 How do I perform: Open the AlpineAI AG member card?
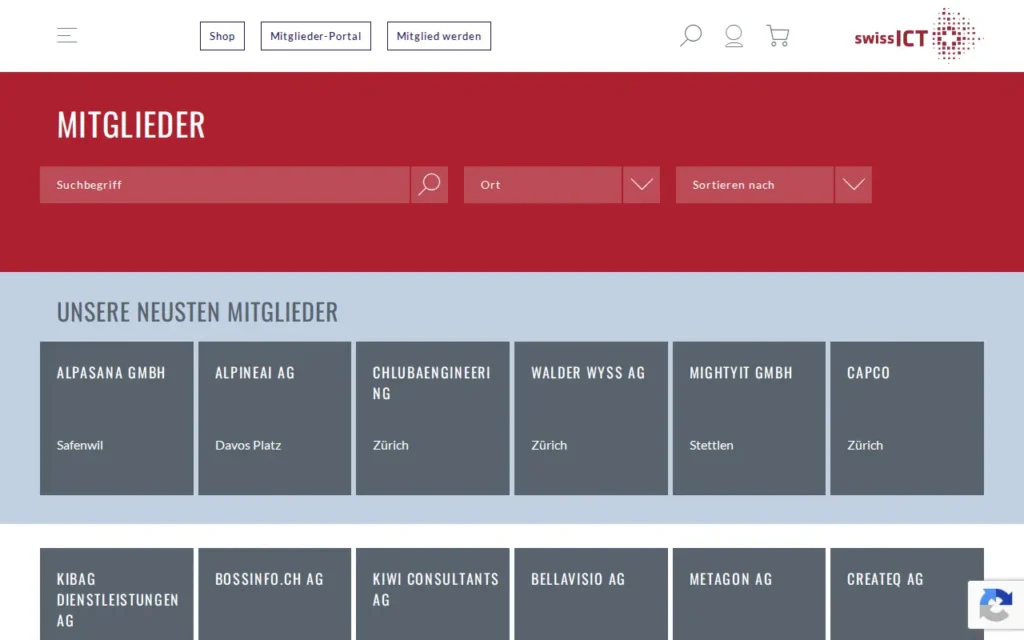coord(274,418)
